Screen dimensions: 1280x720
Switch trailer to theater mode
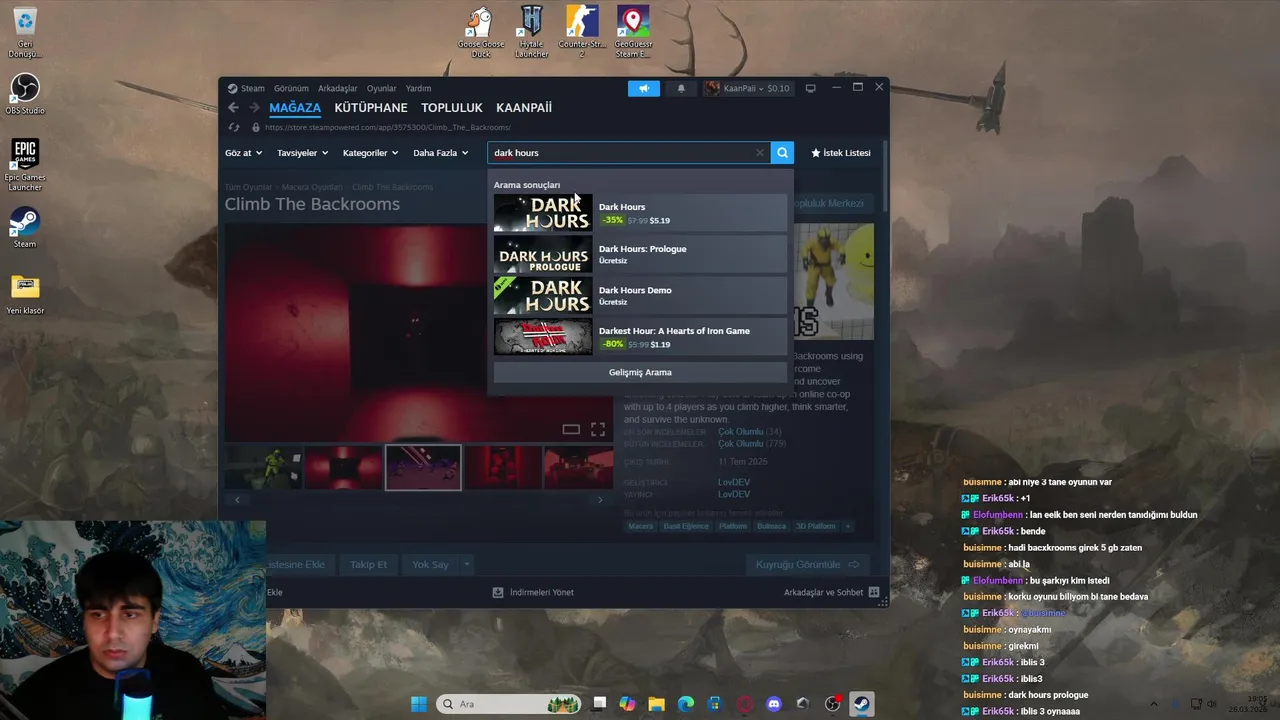571,429
